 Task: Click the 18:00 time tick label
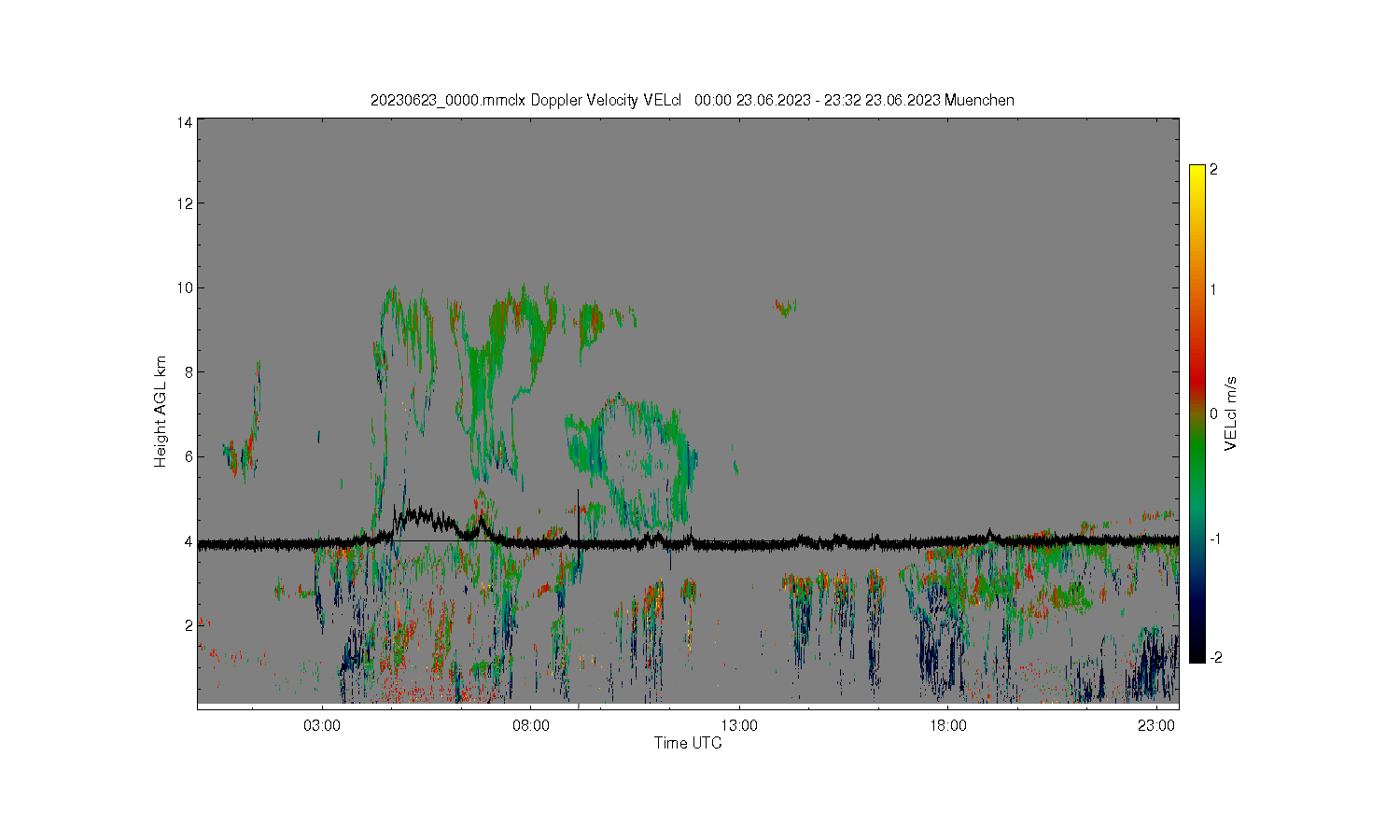(948, 725)
